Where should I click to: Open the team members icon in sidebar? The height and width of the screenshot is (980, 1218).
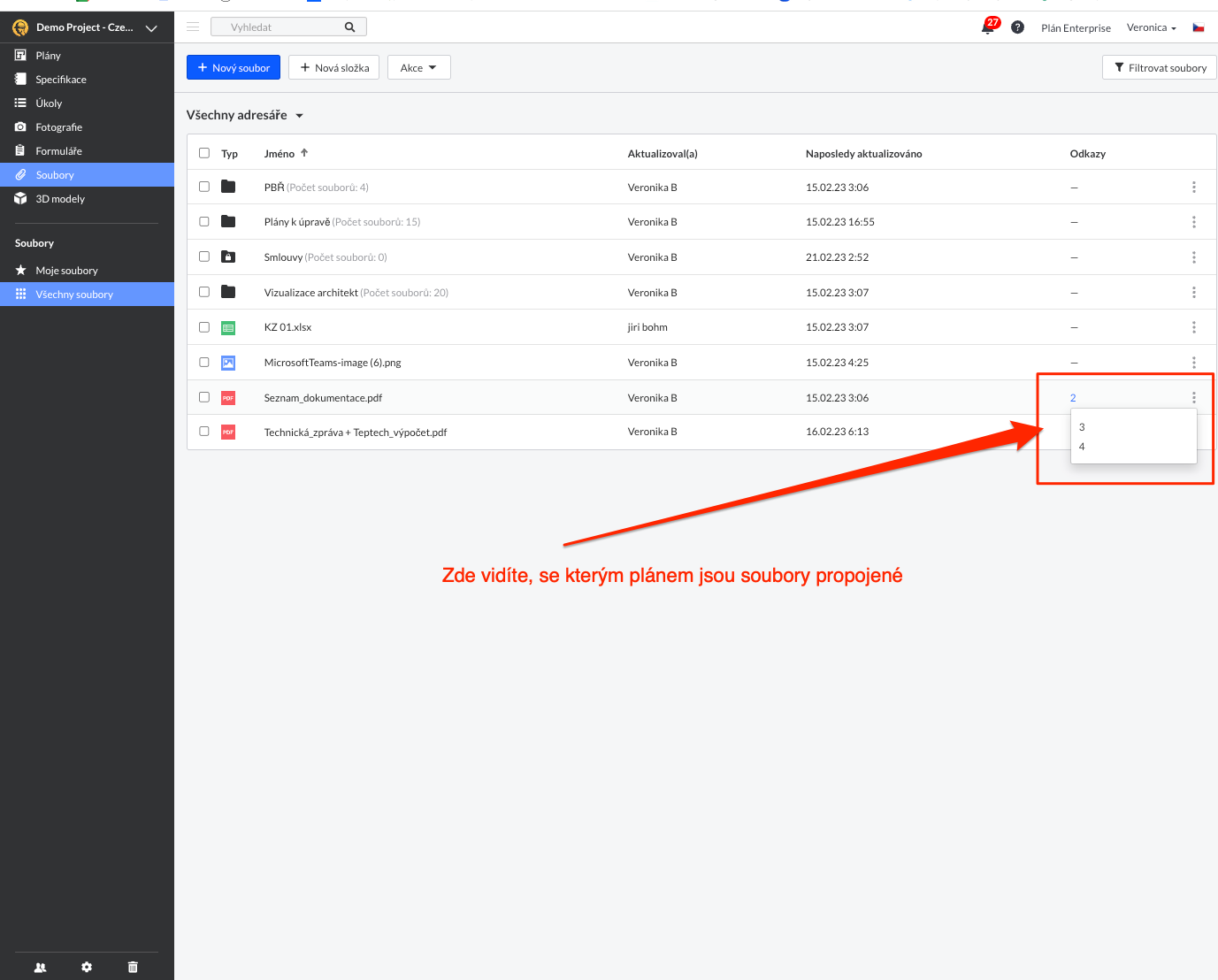[x=40, y=967]
